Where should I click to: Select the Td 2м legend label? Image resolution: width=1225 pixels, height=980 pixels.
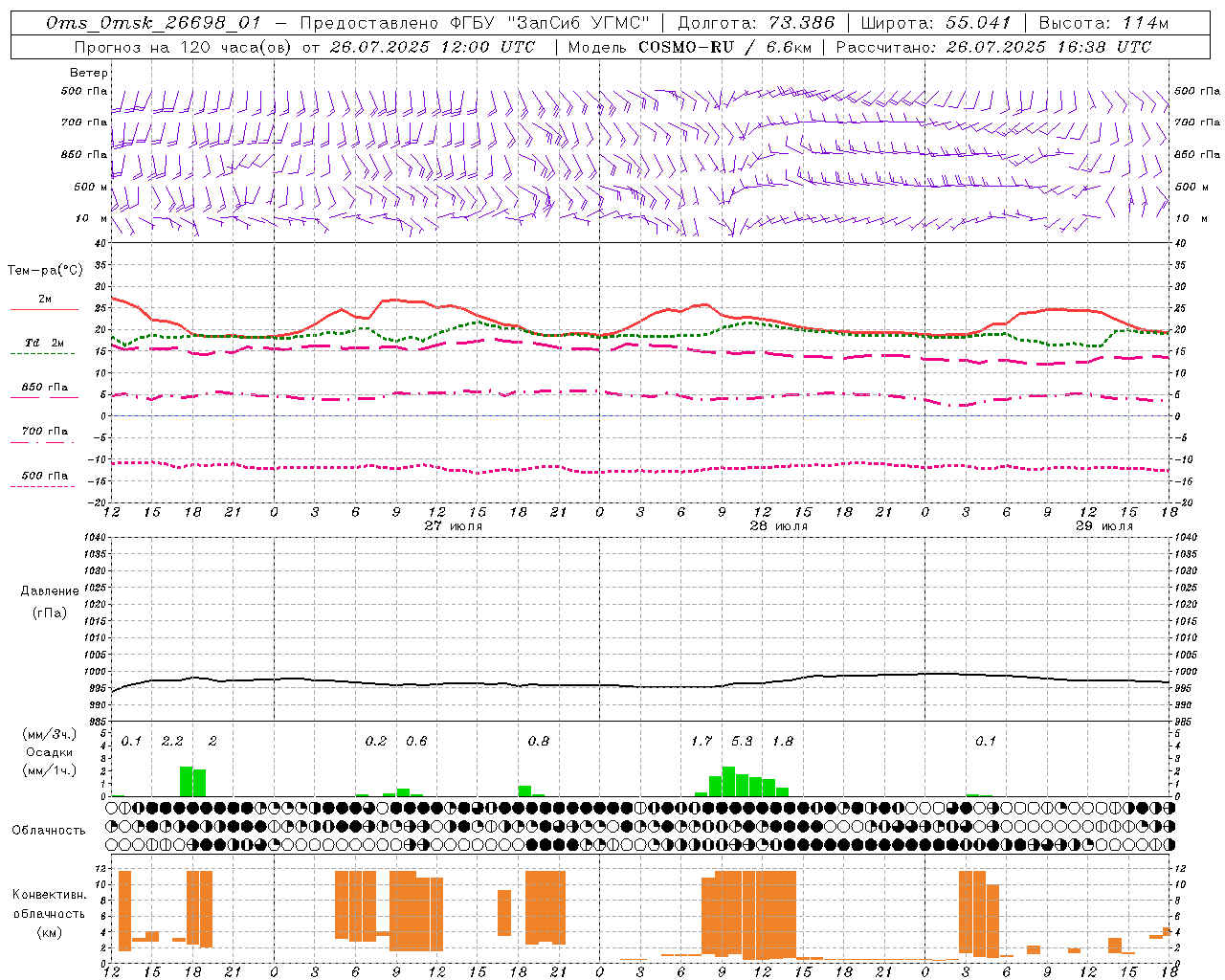[45, 343]
